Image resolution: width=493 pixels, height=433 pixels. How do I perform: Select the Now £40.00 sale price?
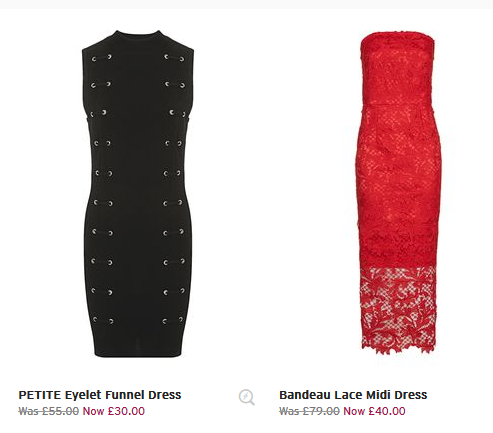(374, 411)
